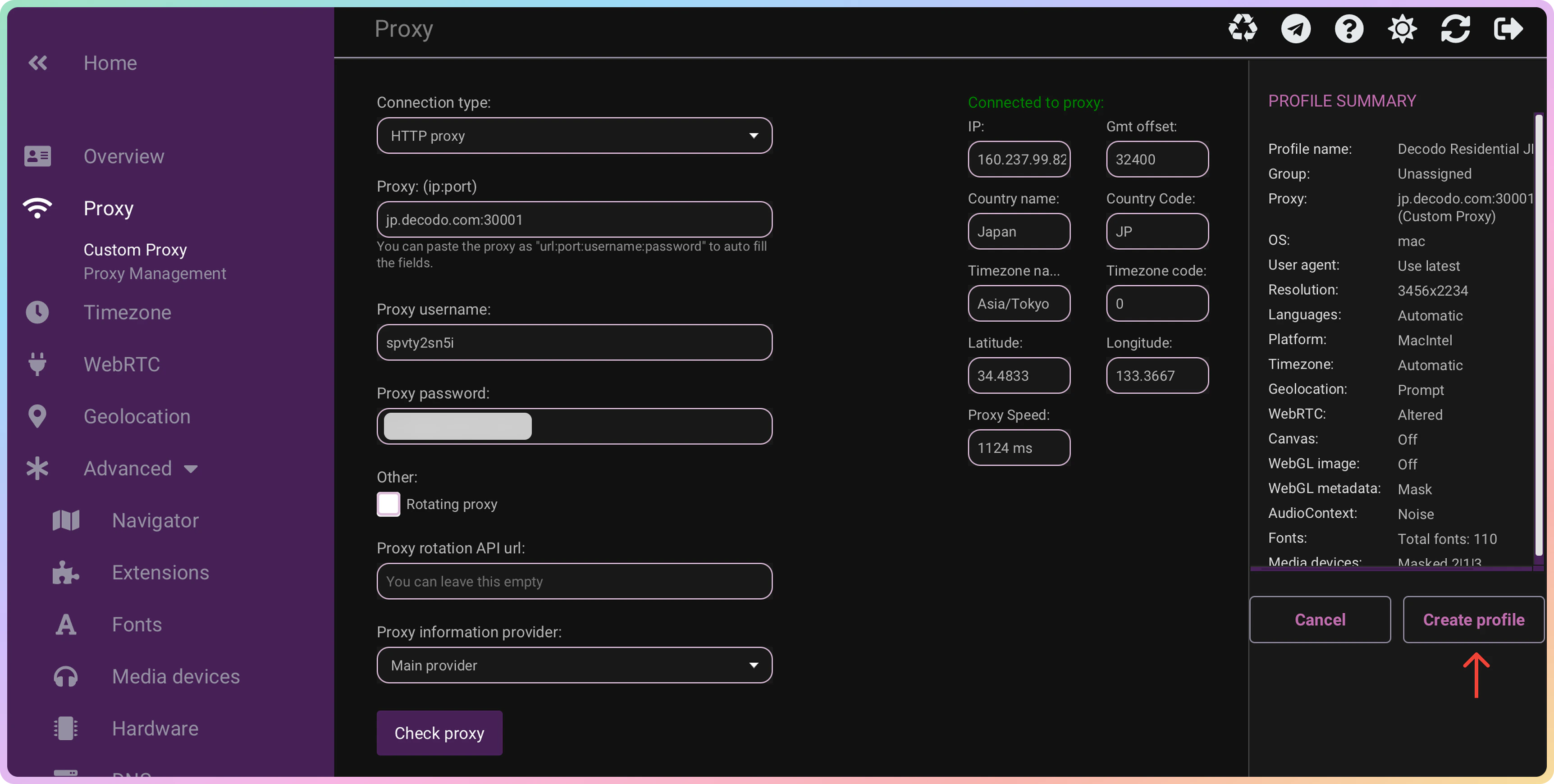Viewport: 1554px width, 784px height.
Task: Click the recycle icon in top toolbar
Action: [1242, 28]
